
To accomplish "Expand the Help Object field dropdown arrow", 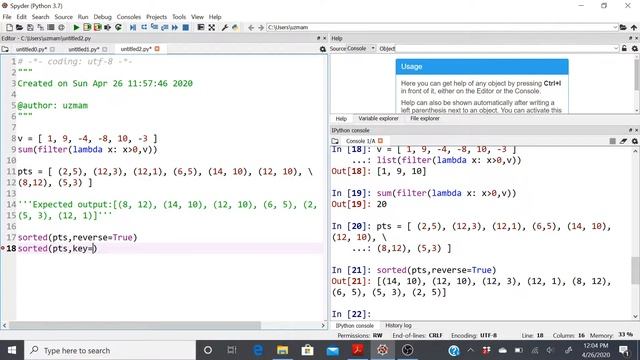I will 616,49.
